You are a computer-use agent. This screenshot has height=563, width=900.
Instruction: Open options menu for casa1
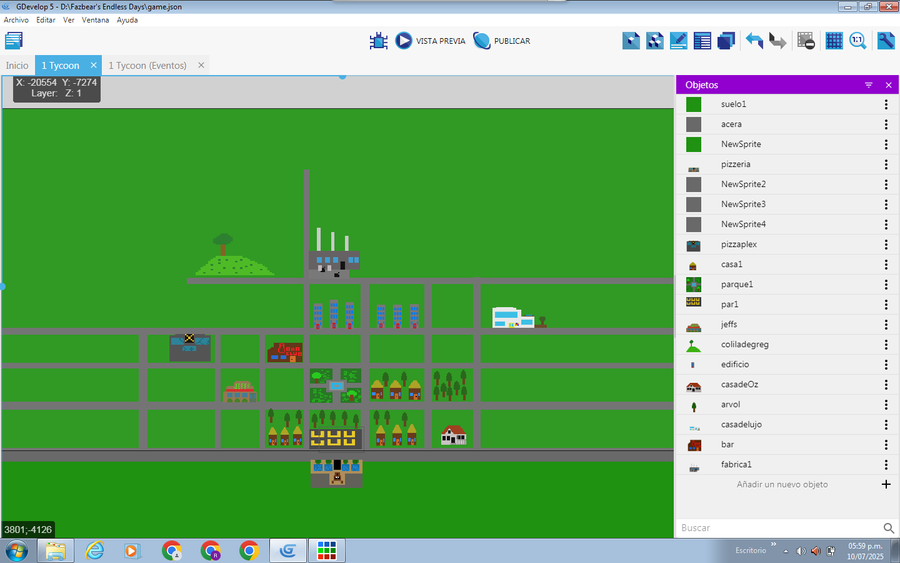point(886,265)
